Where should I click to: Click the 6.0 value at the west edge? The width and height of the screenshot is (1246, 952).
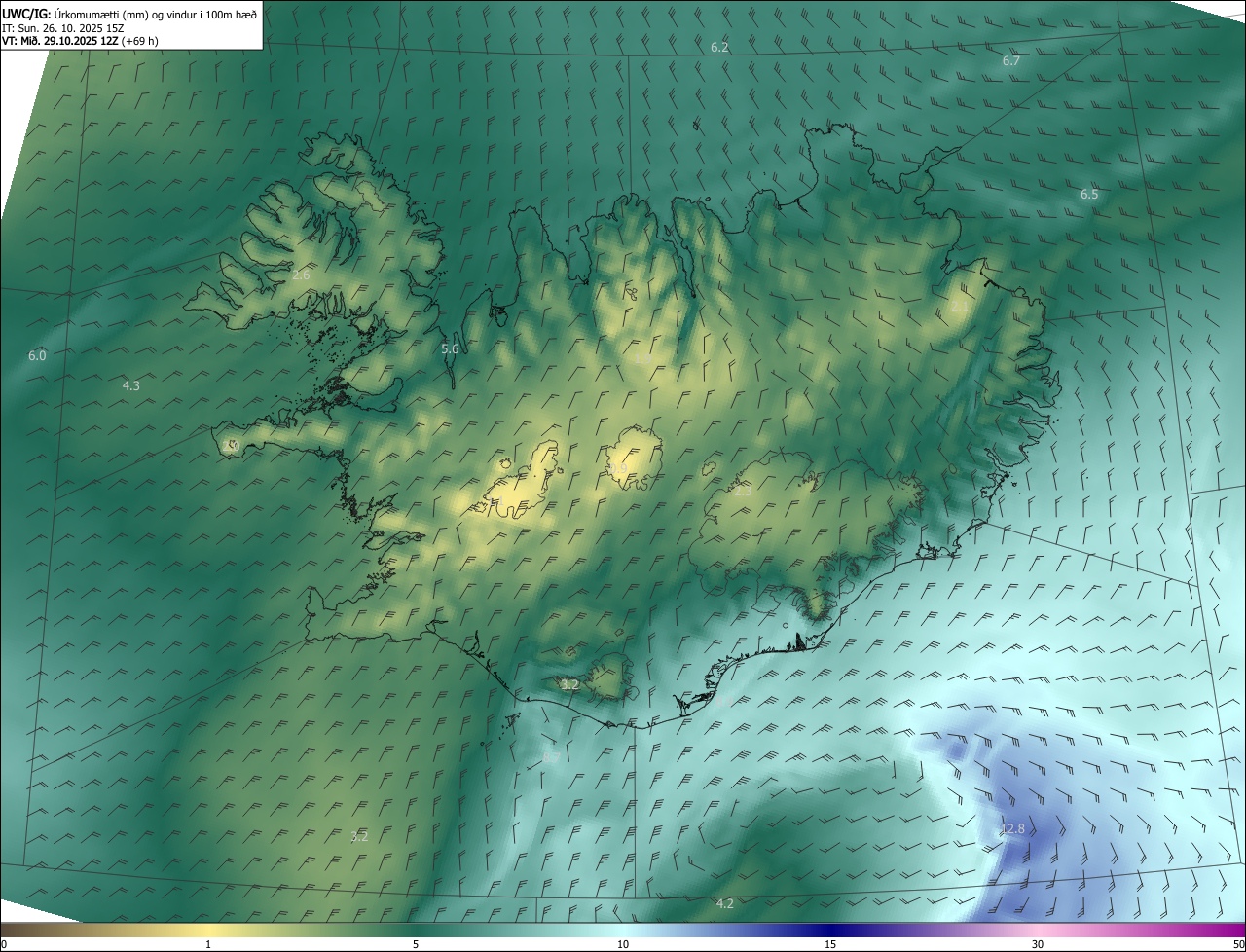click(x=37, y=355)
